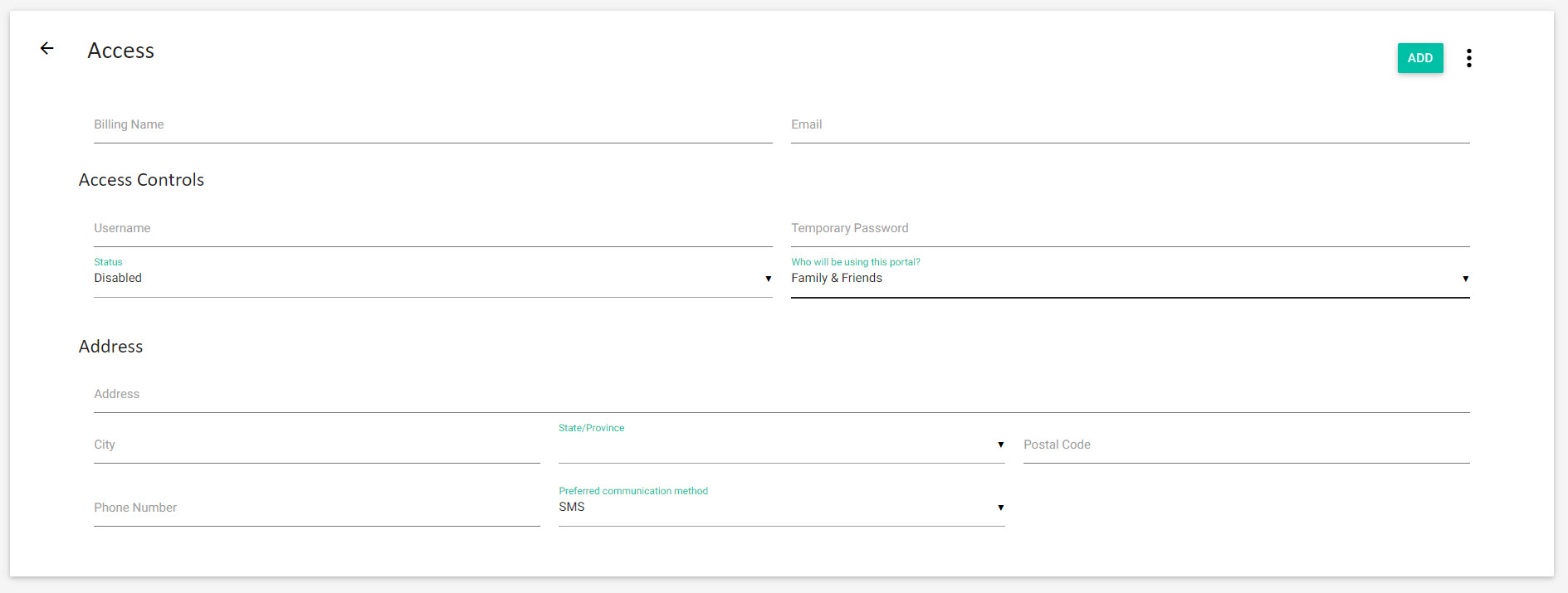Focus the City input

point(315,445)
